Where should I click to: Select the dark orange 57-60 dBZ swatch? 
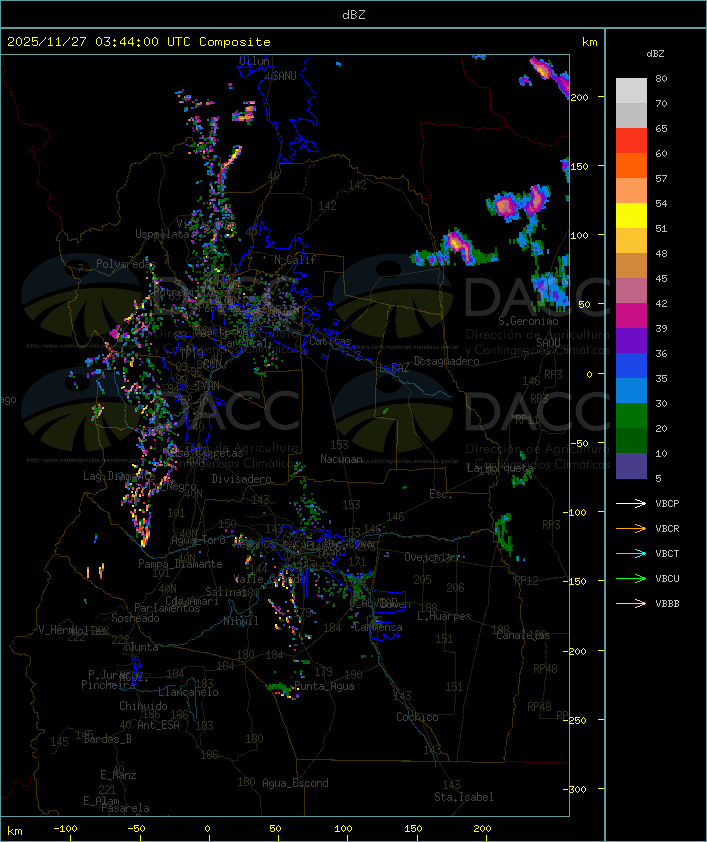click(x=631, y=166)
